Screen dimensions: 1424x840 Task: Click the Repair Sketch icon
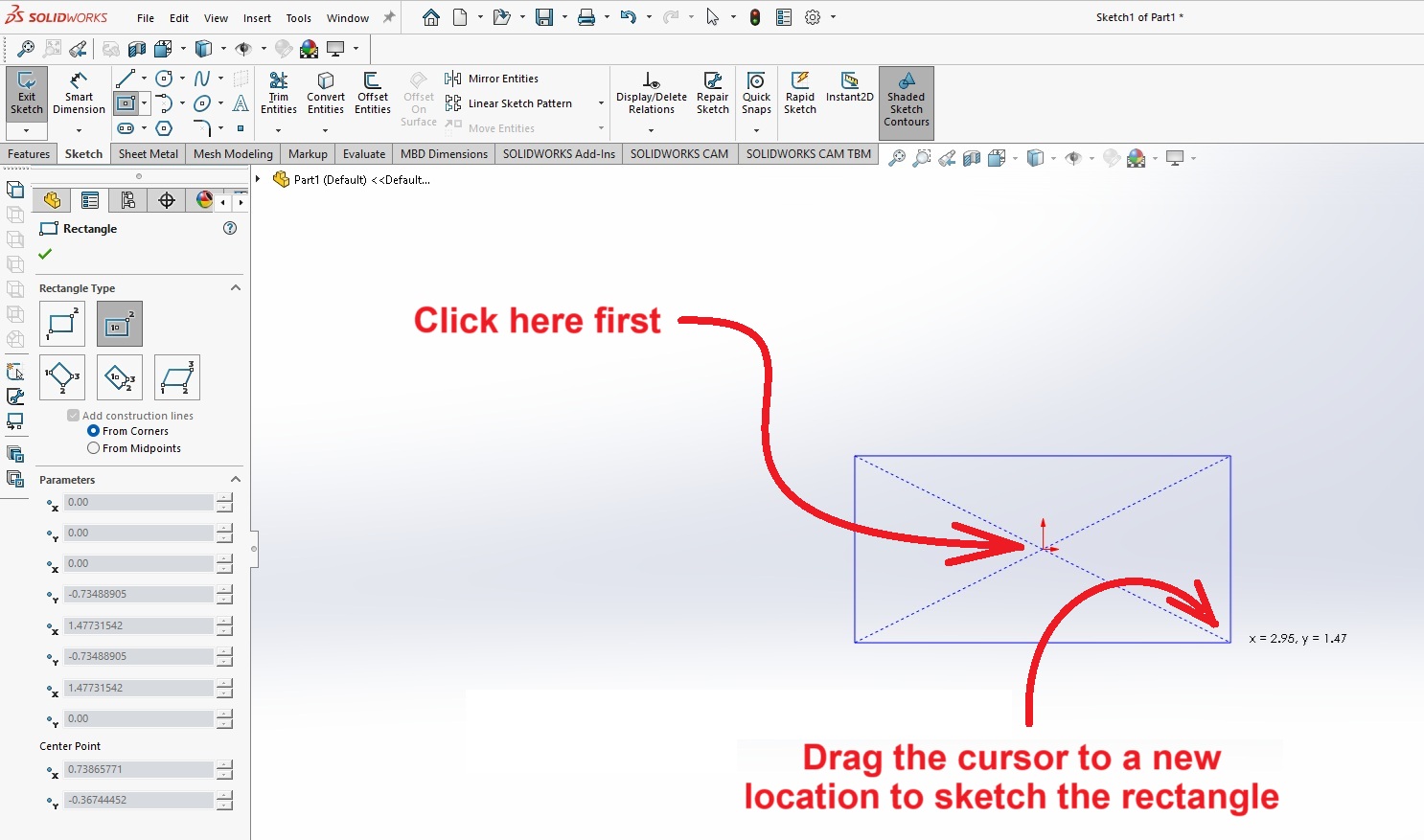pos(712,93)
